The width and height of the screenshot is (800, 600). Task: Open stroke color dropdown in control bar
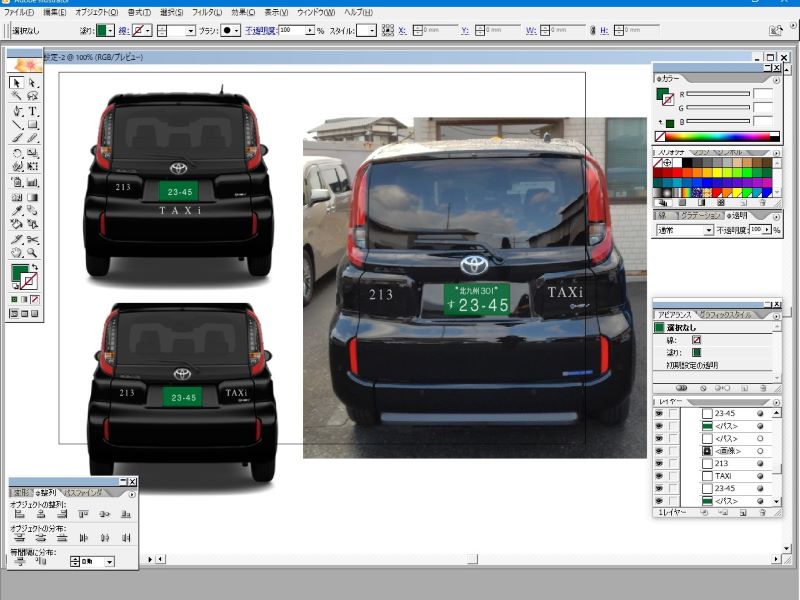(x=148, y=31)
